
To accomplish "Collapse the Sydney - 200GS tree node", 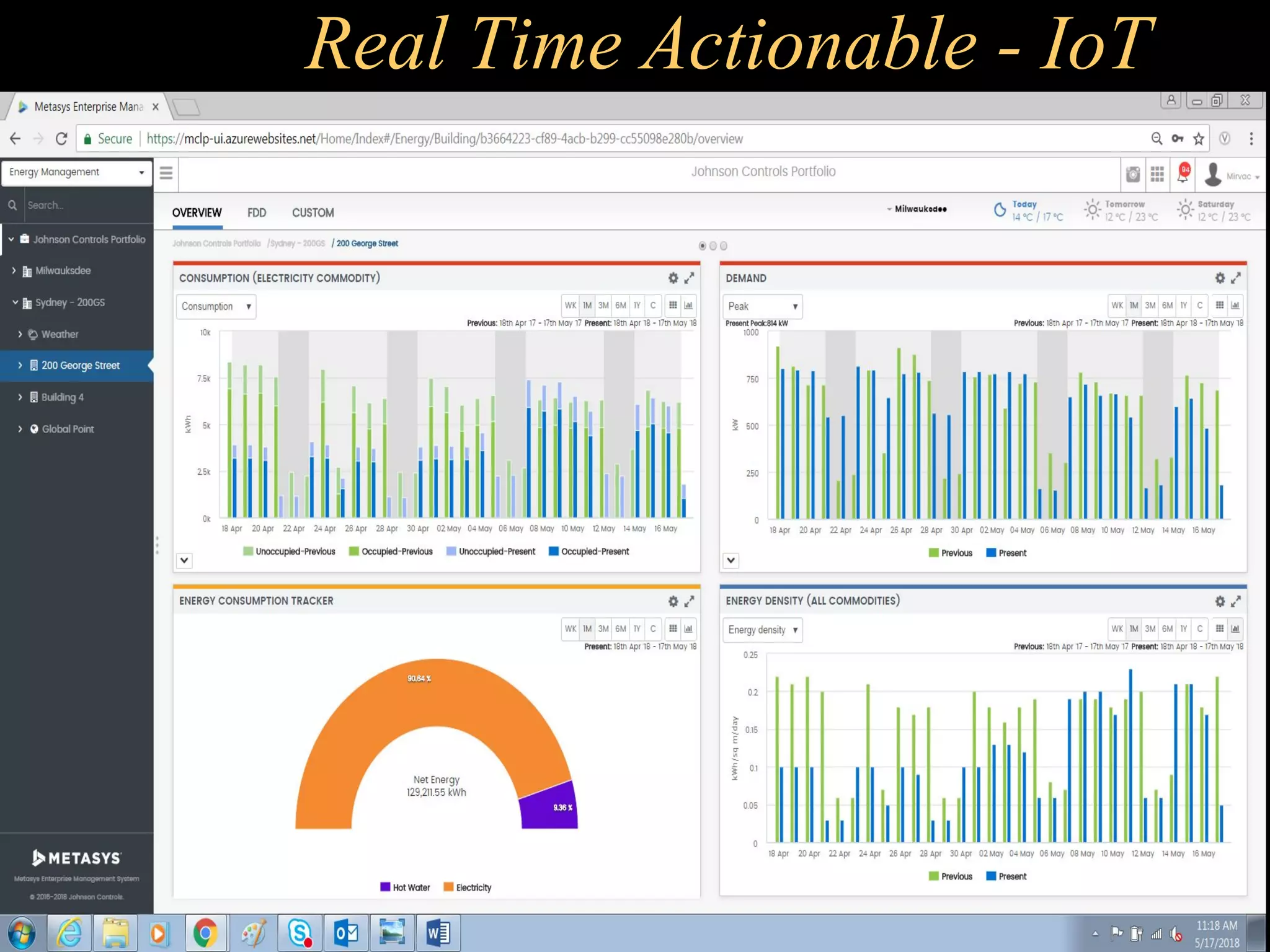I will (x=15, y=302).
